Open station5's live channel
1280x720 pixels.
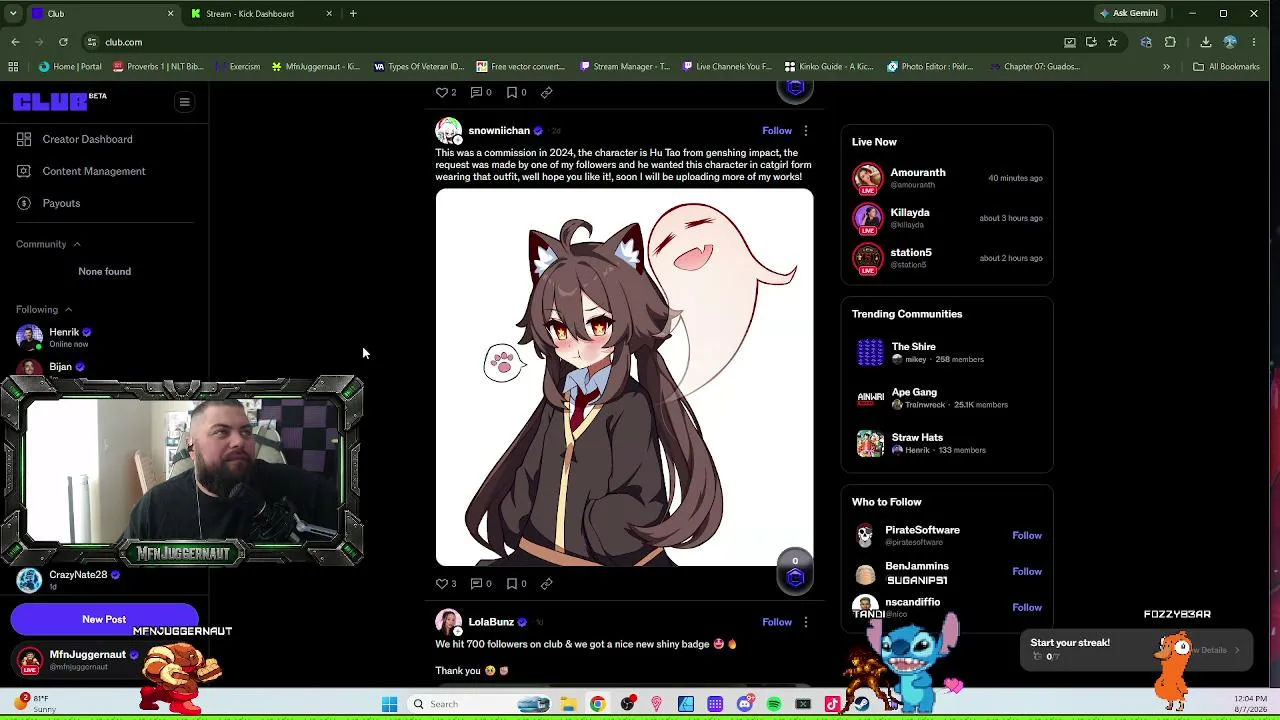tap(946, 258)
